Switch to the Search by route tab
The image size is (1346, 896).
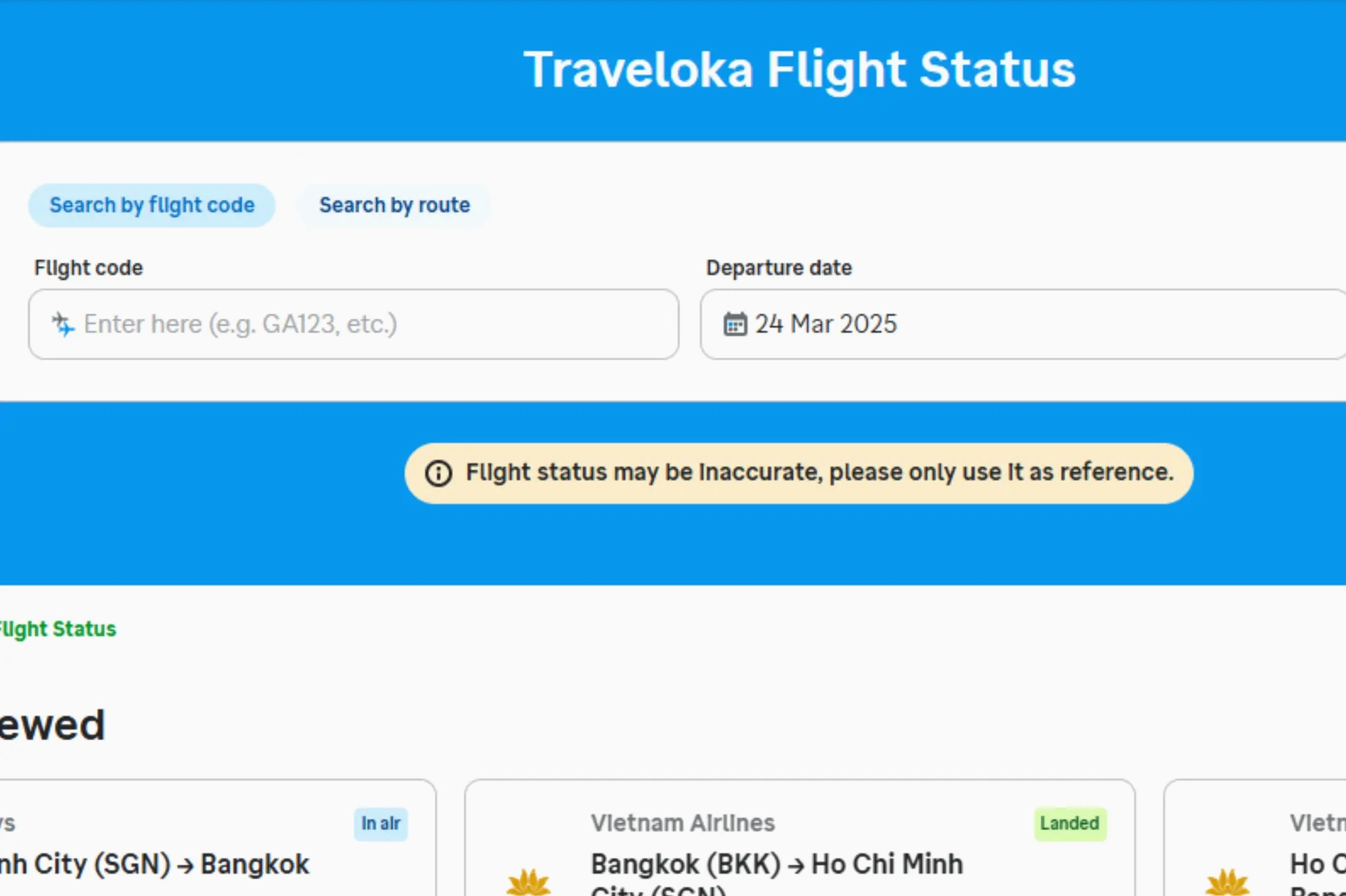coord(394,205)
